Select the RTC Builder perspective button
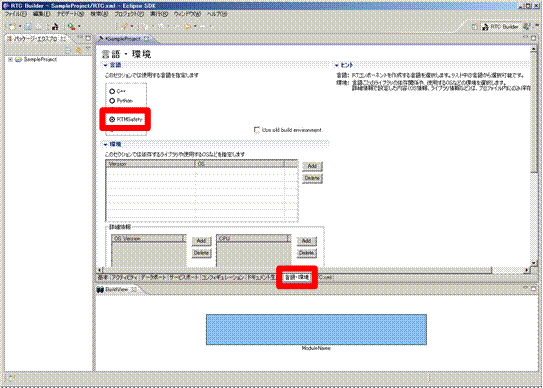 click(501, 27)
